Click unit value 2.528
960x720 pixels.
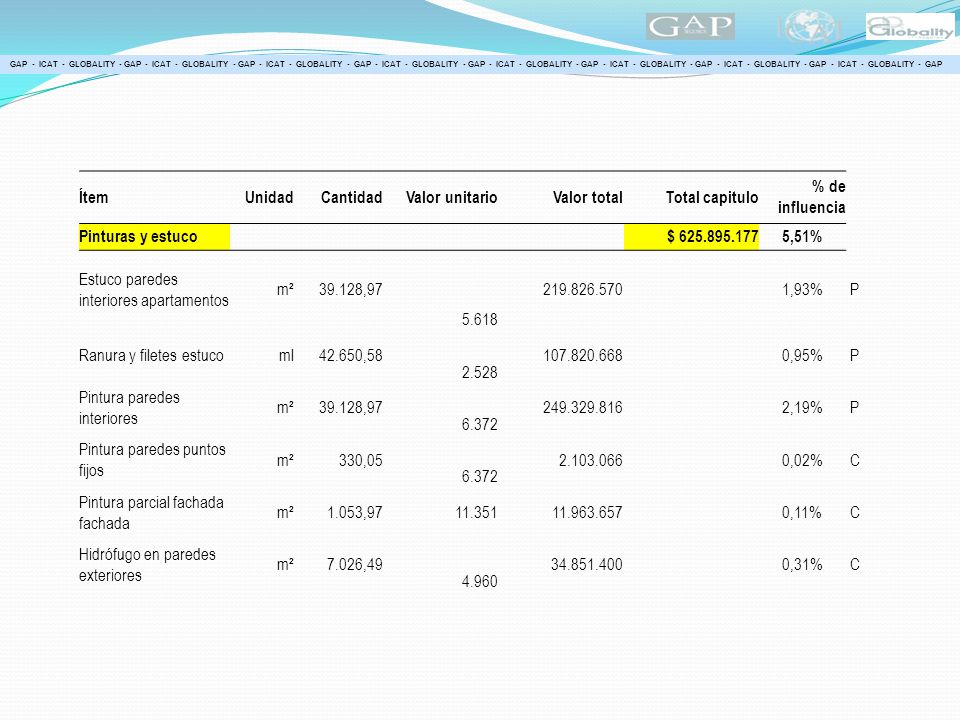pyautogui.click(x=479, y=372)
